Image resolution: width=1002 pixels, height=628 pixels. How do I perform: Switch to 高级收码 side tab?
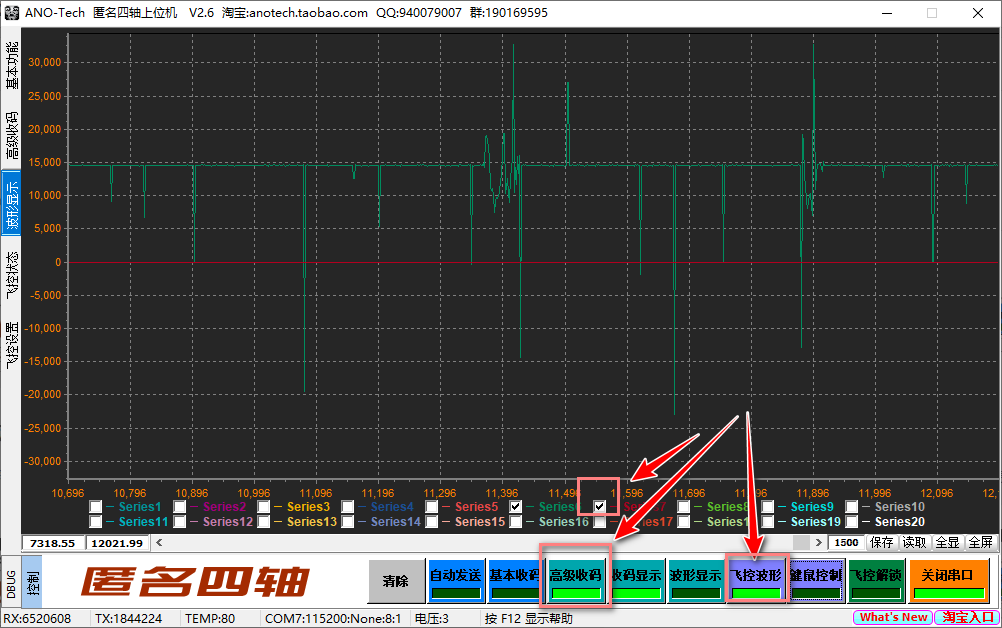12,135
